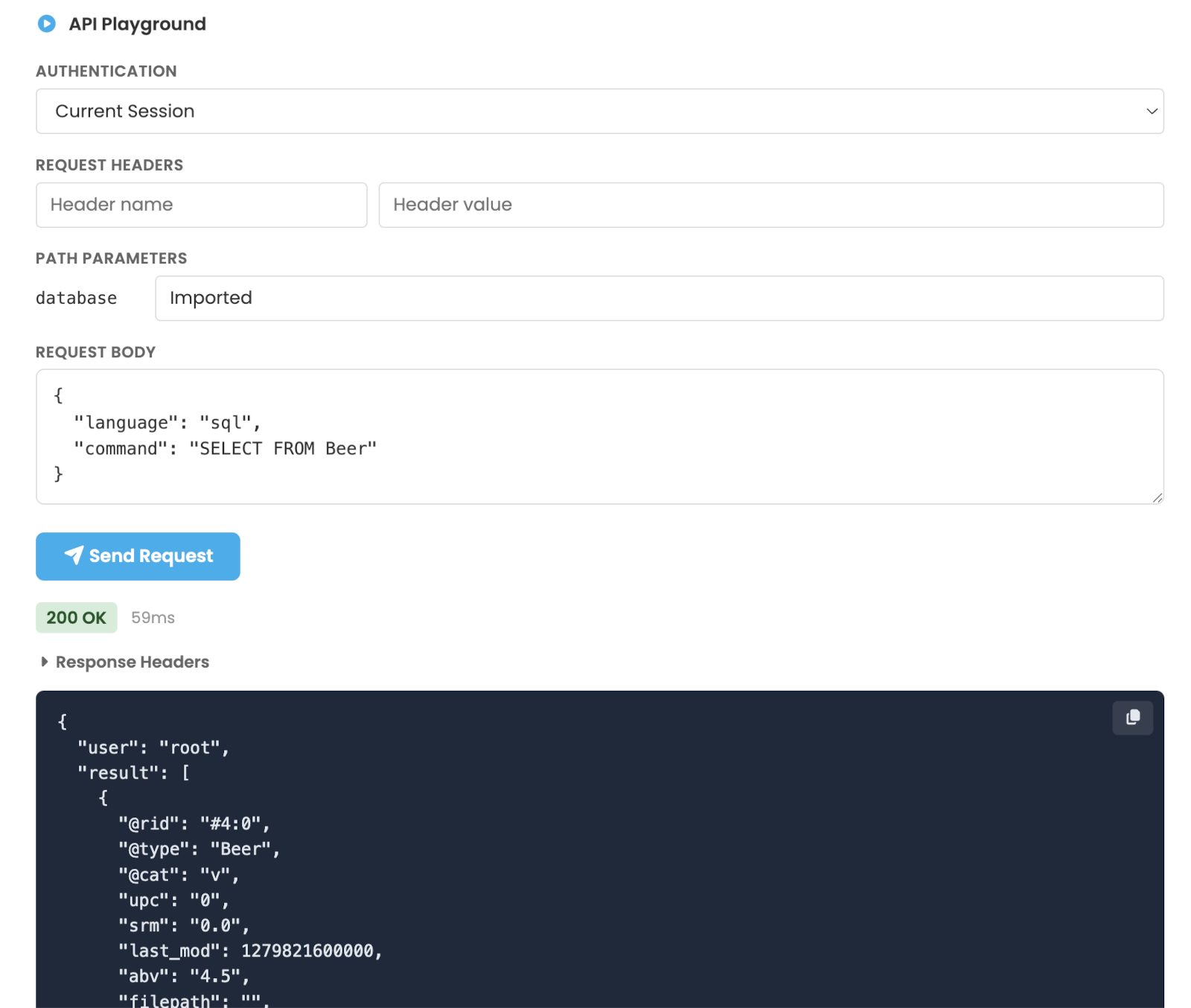Send the request with the Send Request button

pyautogui.click(x=138, y=556)
